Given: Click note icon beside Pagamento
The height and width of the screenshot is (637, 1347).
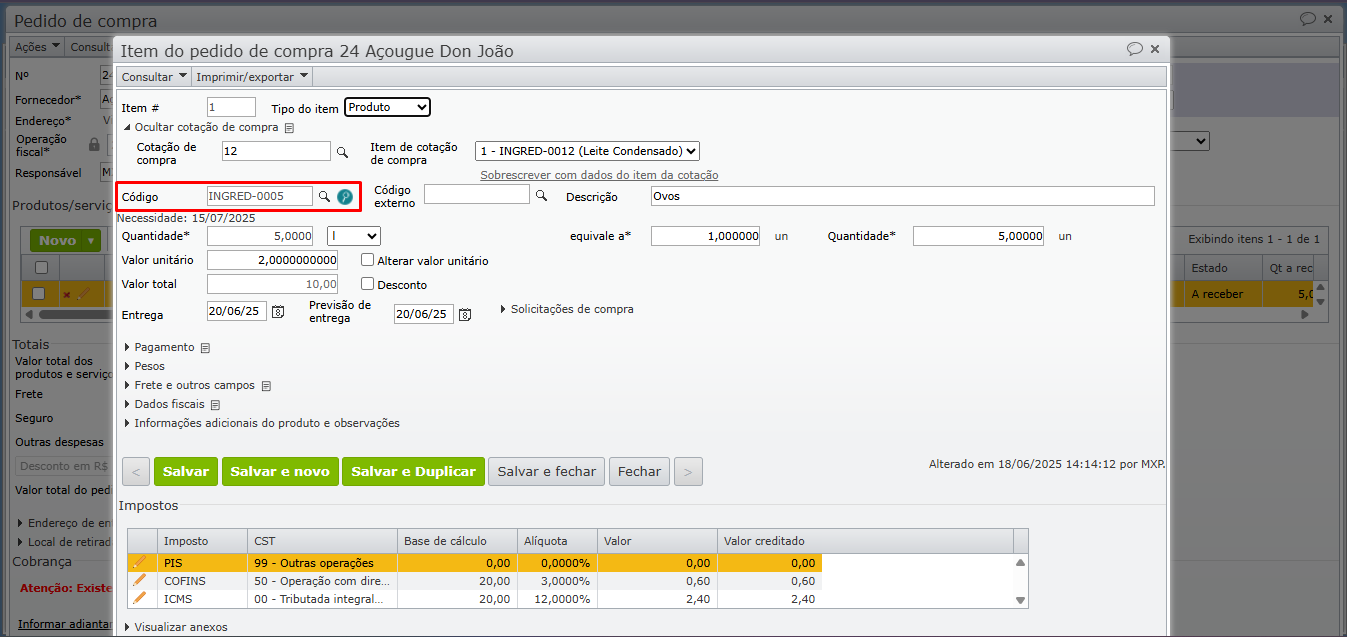Looking at the screenshot, I should 205,348.
